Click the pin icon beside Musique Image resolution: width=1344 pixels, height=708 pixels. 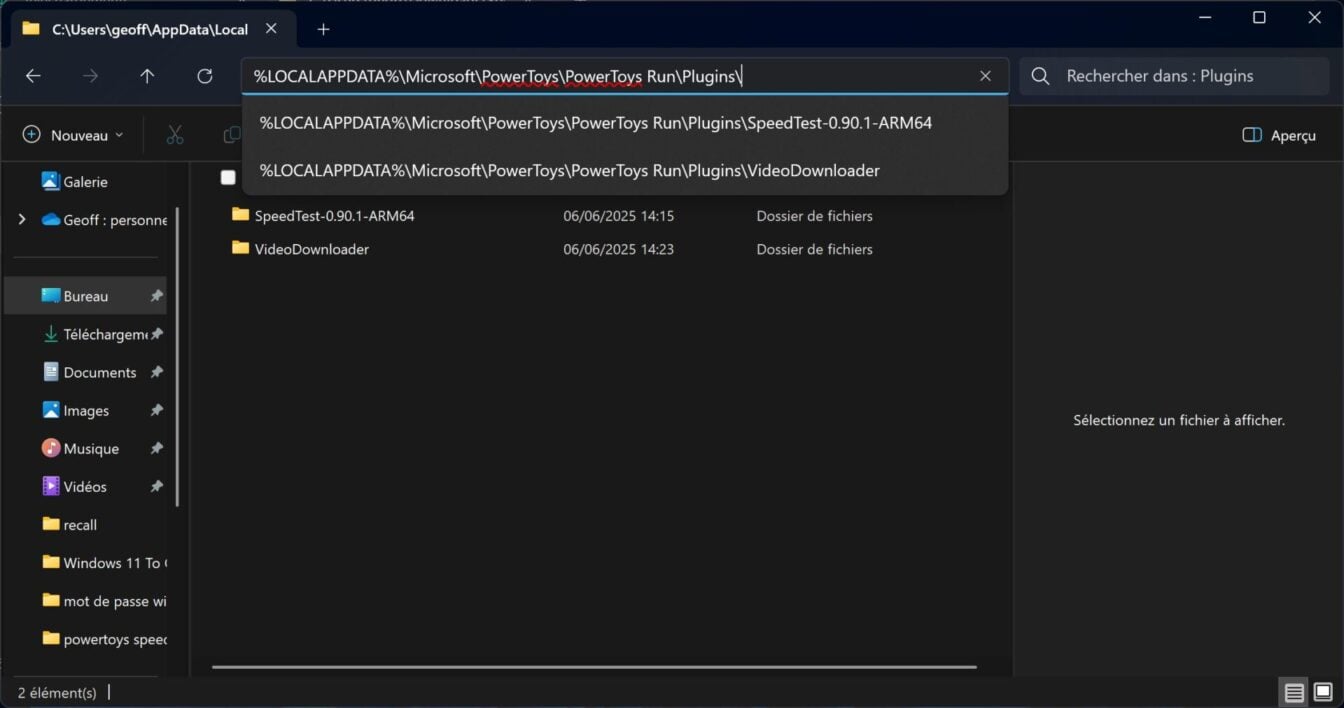click(x=156, y=449)
